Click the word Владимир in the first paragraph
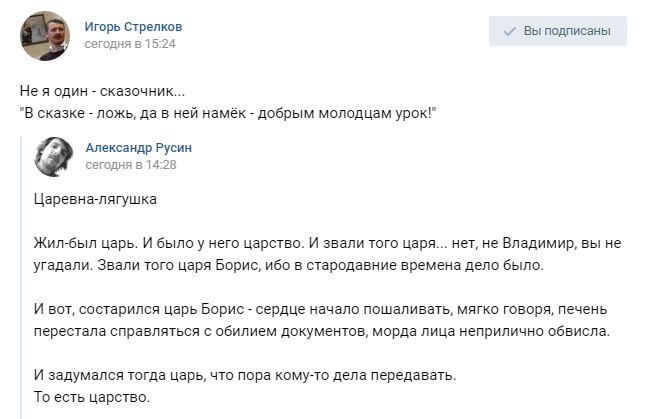The width and height of the screenshot is (648, 419). tap(538, 243)
